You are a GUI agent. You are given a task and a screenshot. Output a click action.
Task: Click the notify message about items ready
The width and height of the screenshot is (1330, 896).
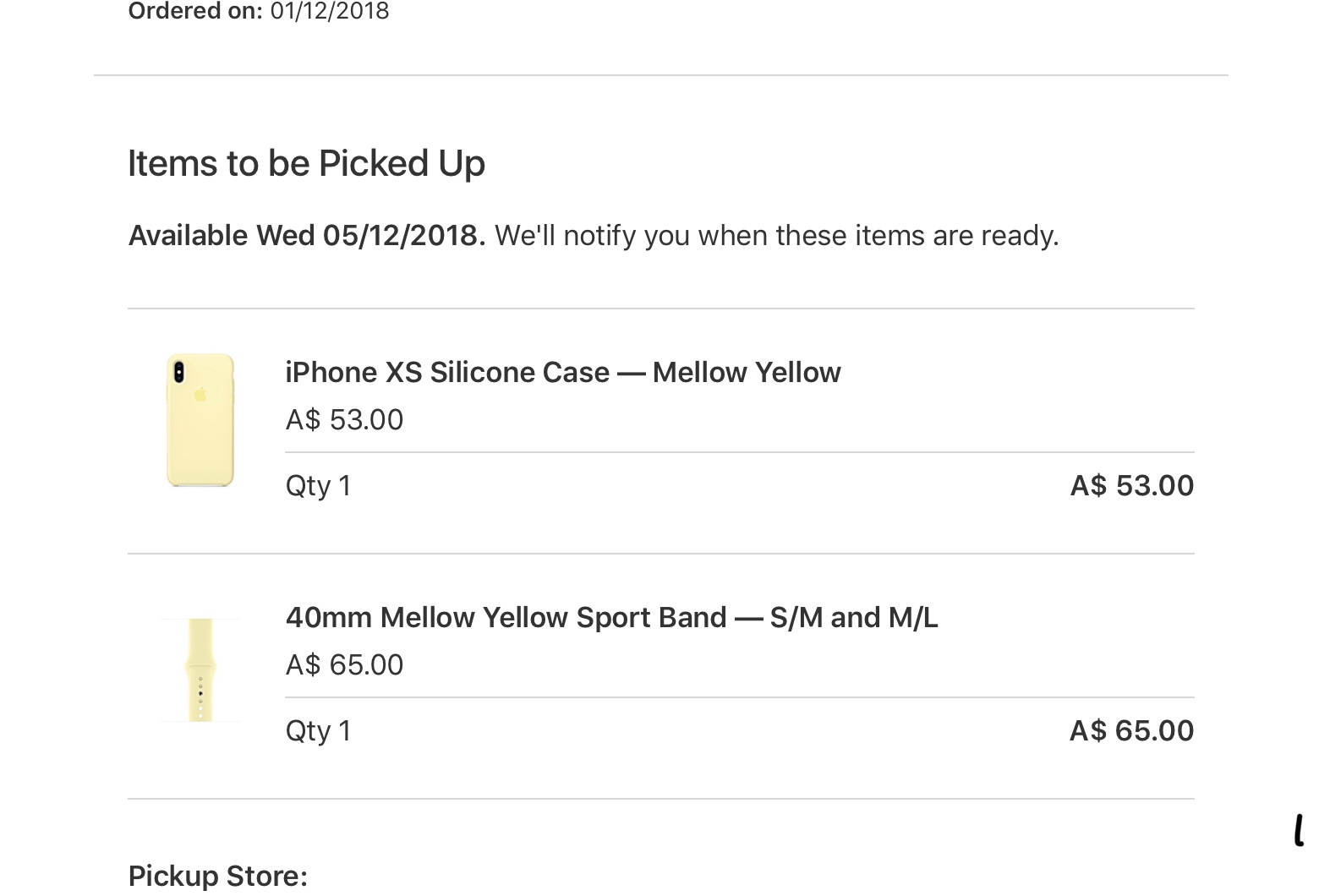(776, 235)
